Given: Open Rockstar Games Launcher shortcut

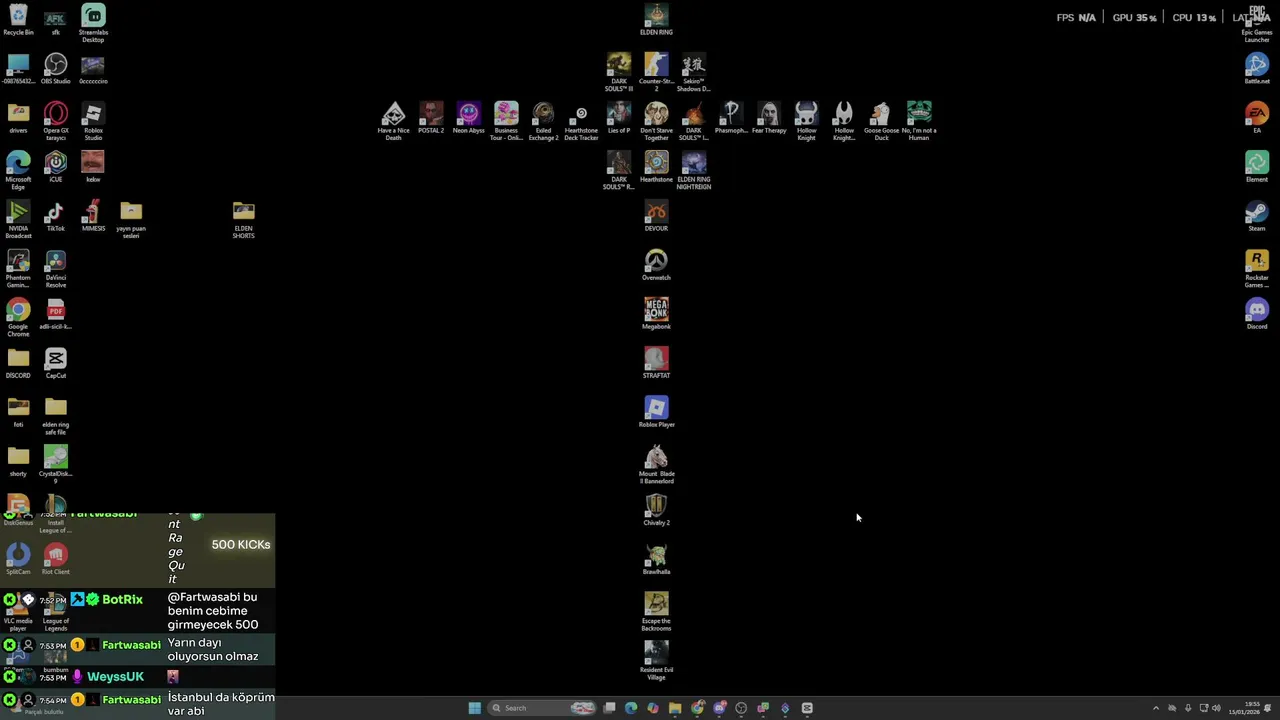Looking at the screenshot, I should click(1257, 268).
